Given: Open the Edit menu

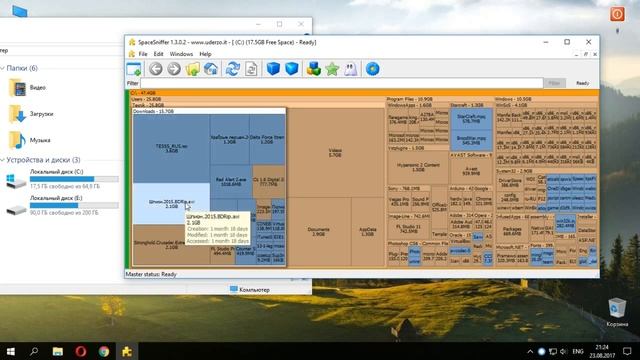Looking at the screenshot, I should tap(158, 54).
